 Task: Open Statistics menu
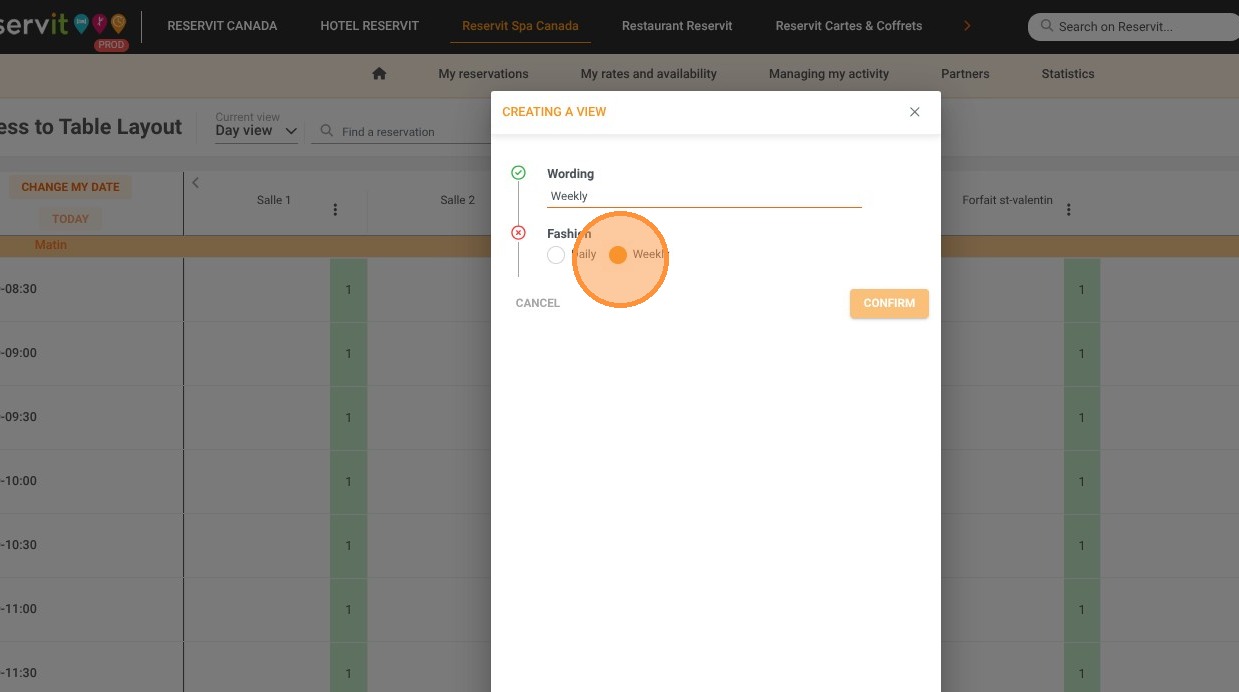(x=1068, y=73)
